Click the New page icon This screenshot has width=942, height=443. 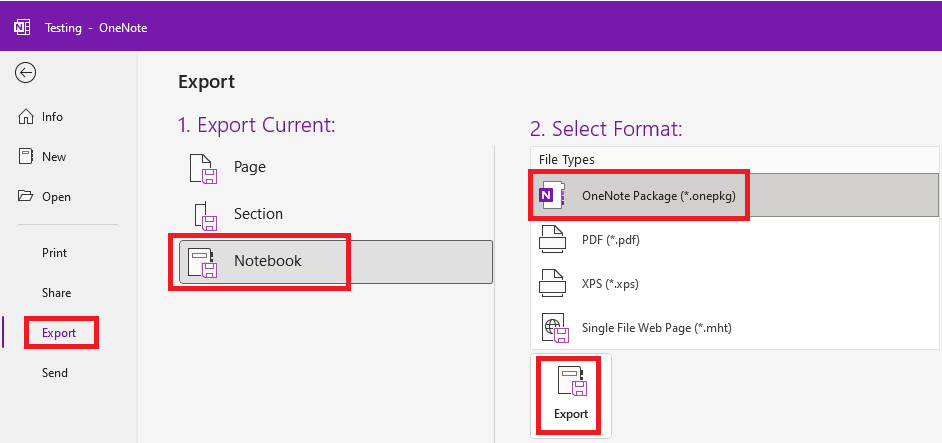click(26, 157)
